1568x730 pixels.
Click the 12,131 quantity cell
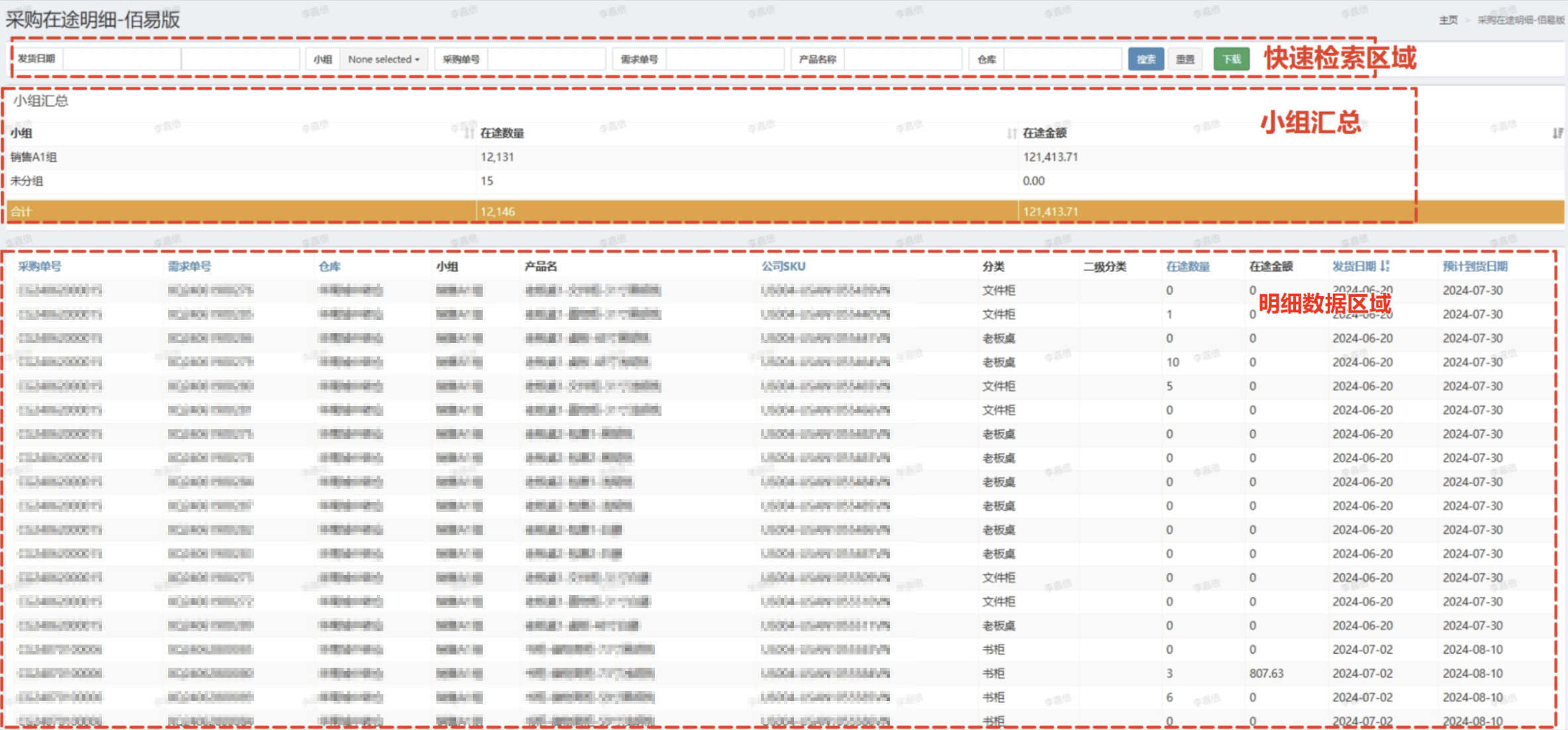coord(497,157)
